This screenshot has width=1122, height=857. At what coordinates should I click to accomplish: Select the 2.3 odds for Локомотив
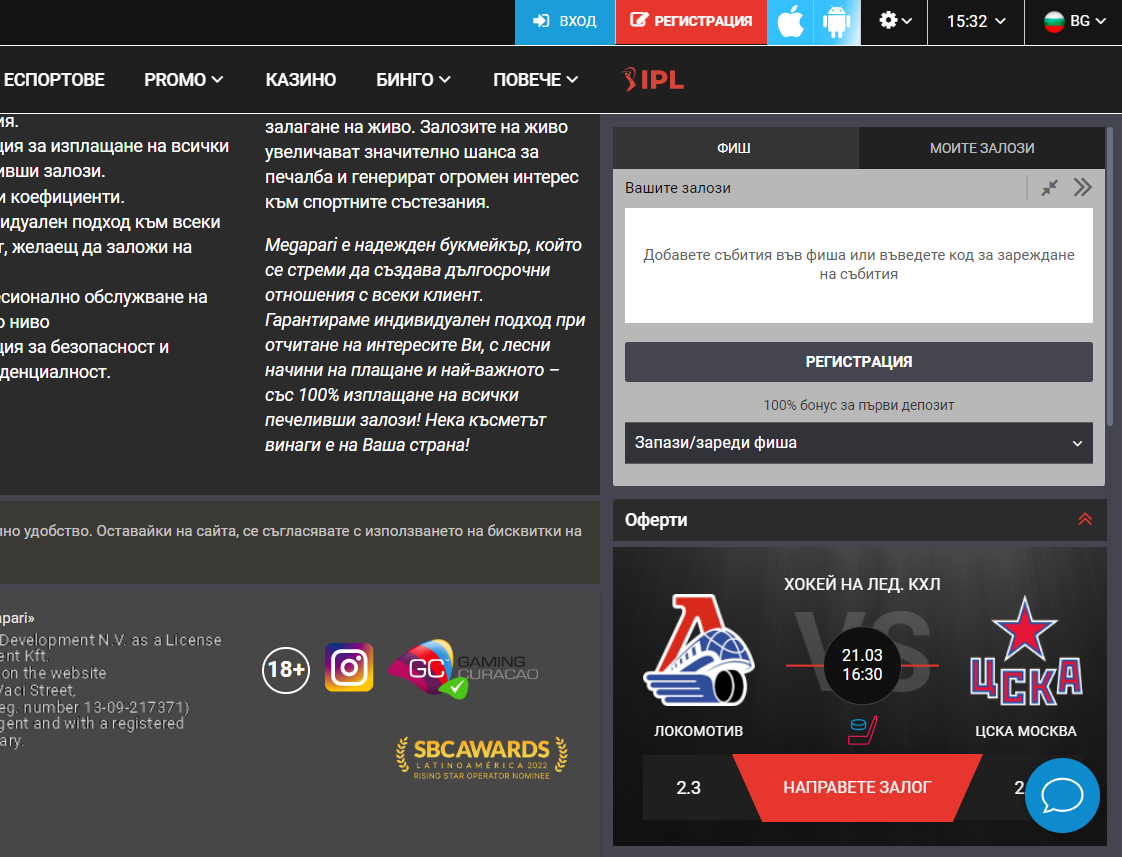(x=688, y=788)
